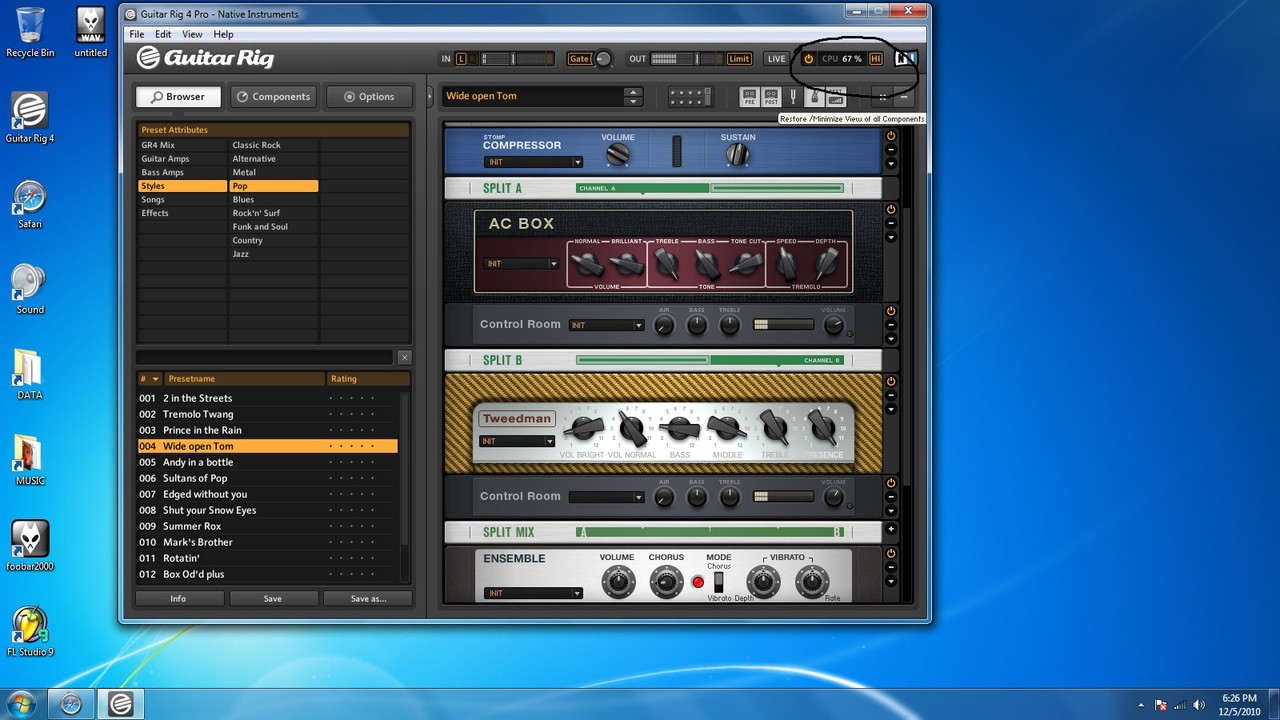Open the View menu

tap(192, 34)
